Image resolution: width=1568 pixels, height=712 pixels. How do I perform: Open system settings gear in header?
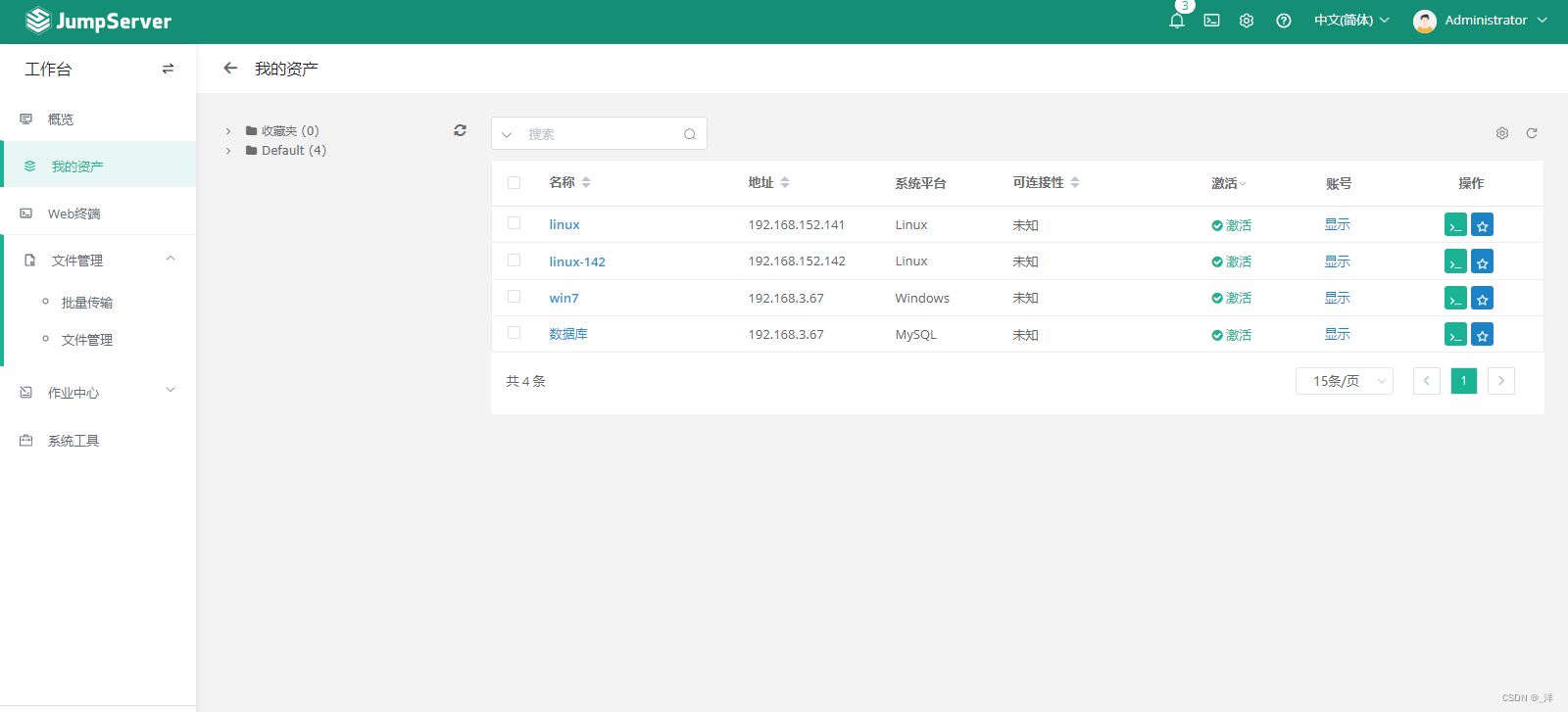pos(1247,21)
